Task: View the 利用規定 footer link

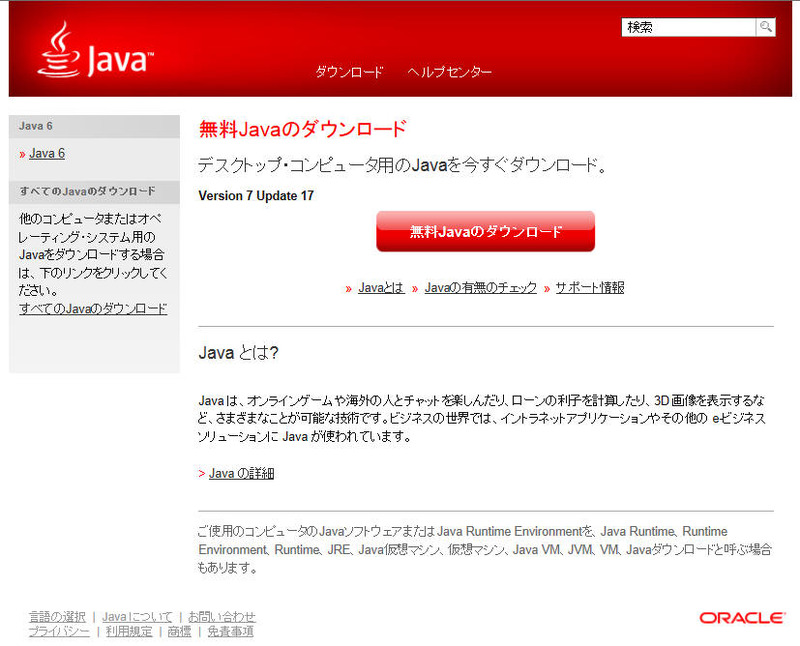Action: 129,631
